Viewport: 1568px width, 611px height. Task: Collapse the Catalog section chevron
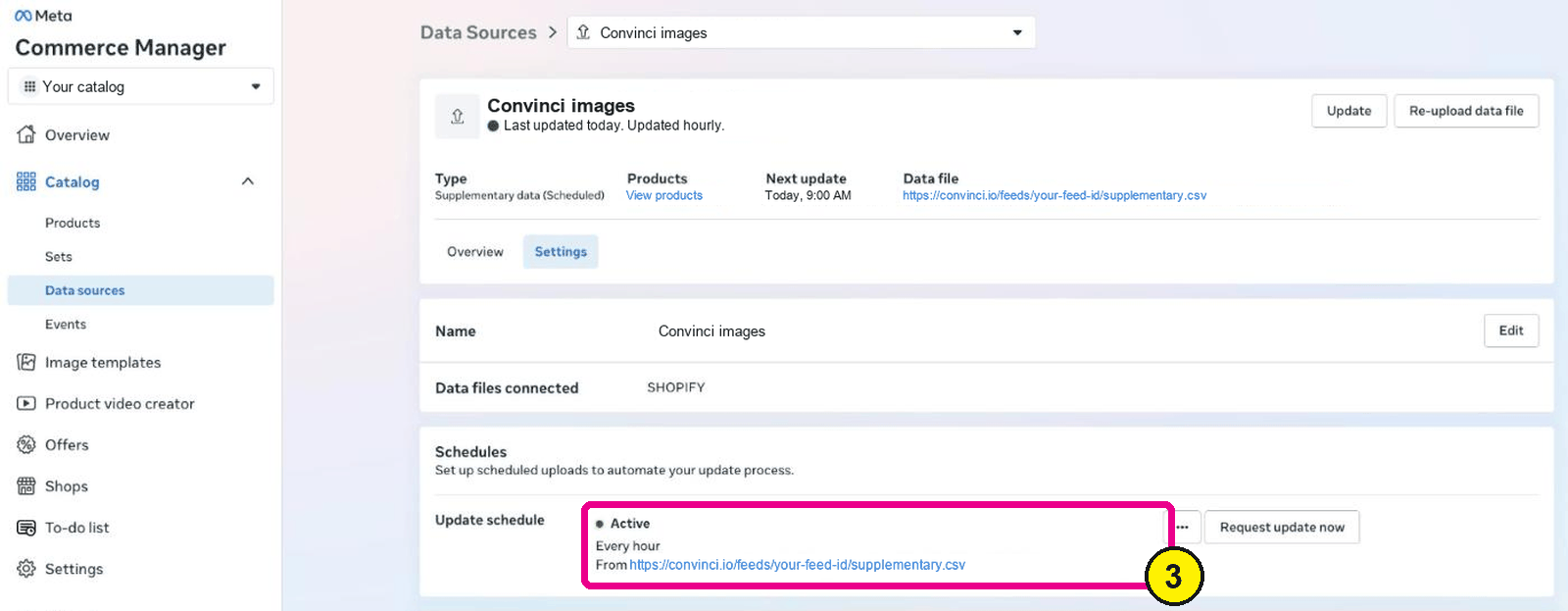pyautogui.click(x=248, y=181)
